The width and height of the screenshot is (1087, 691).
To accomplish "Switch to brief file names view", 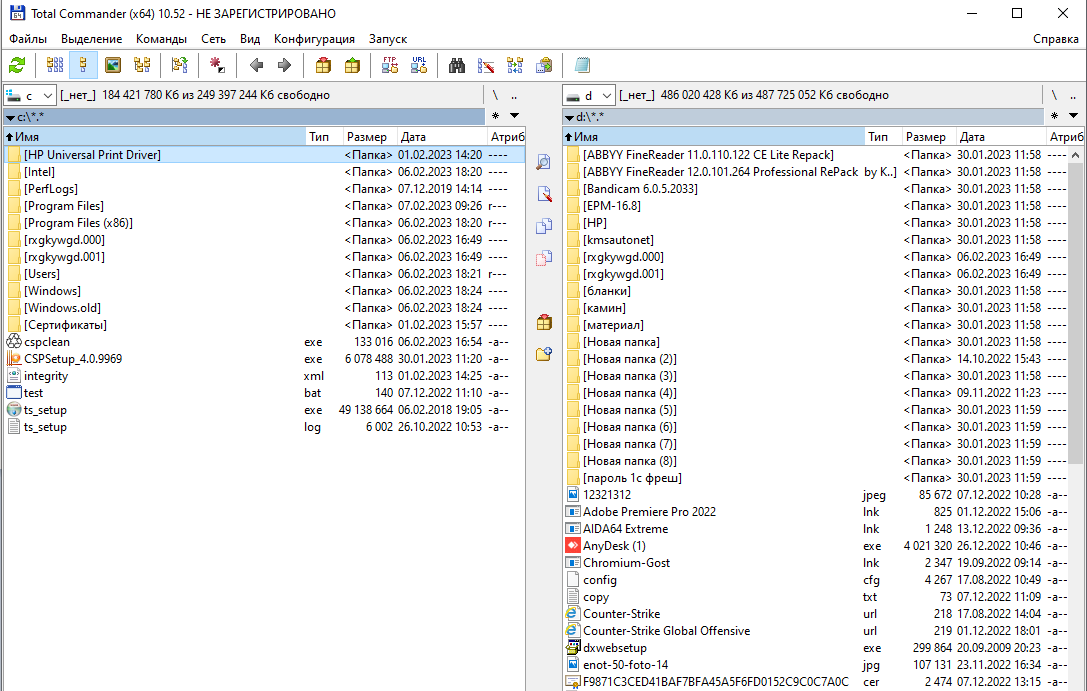I will tap(54, 65).
